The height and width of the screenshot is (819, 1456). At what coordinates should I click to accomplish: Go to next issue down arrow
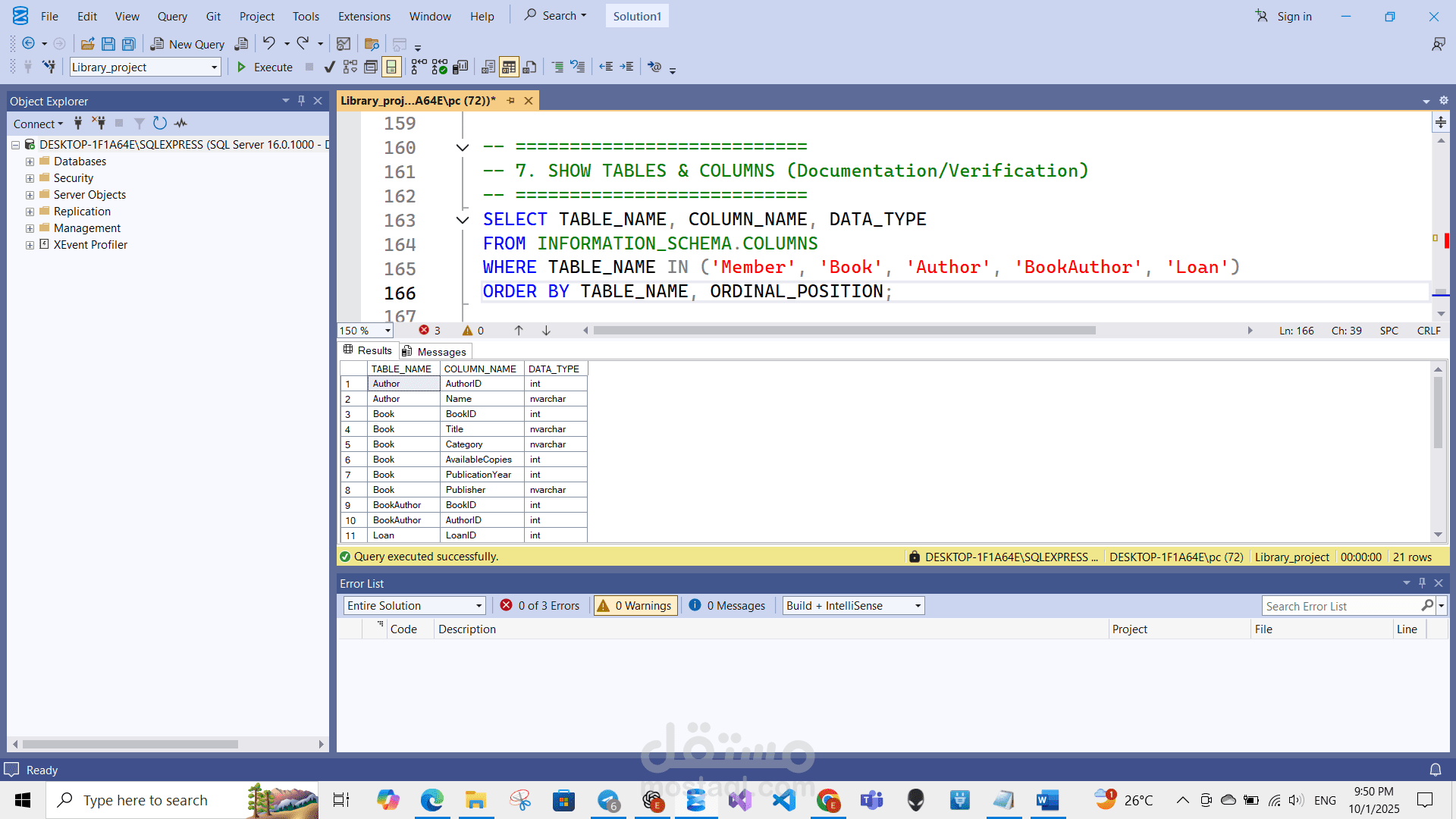546,331
